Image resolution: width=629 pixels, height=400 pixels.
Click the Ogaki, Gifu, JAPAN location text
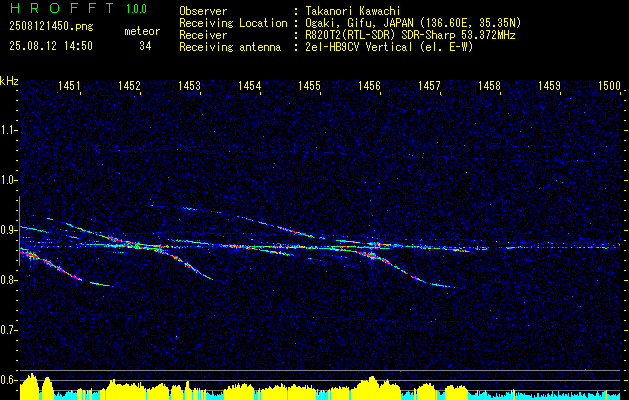click(413, 23)
